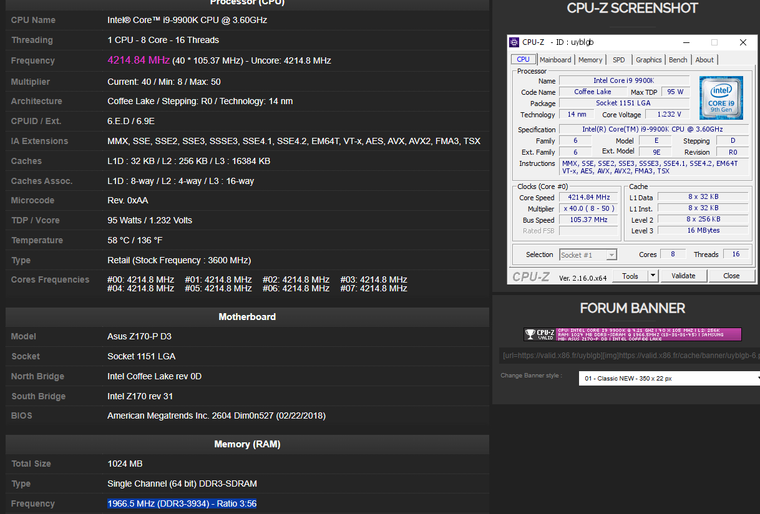Click the highlighted '1966.5 MHz (DDR3-3934) - Ratio 3:56'
Image resolution: width=760 pixels, height=514 pixels.
pos(182,504)
